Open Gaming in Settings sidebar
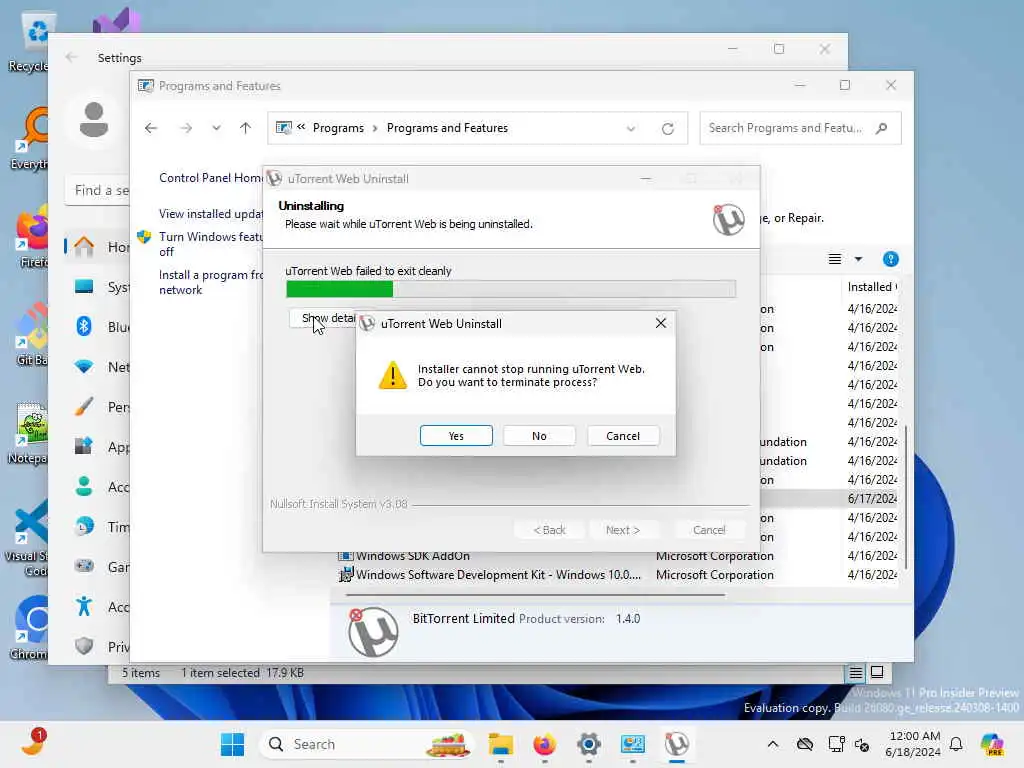 click(x=98, y=566)
